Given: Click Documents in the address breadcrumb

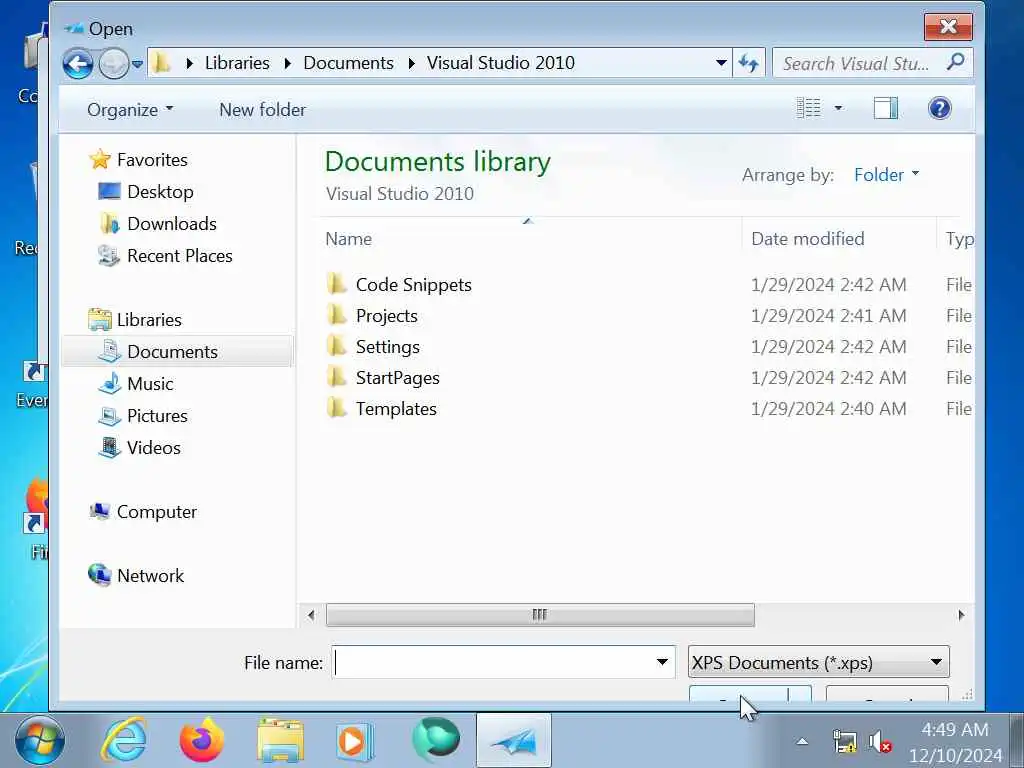Looking at the screenshot, I should click(x=348, y=63).
